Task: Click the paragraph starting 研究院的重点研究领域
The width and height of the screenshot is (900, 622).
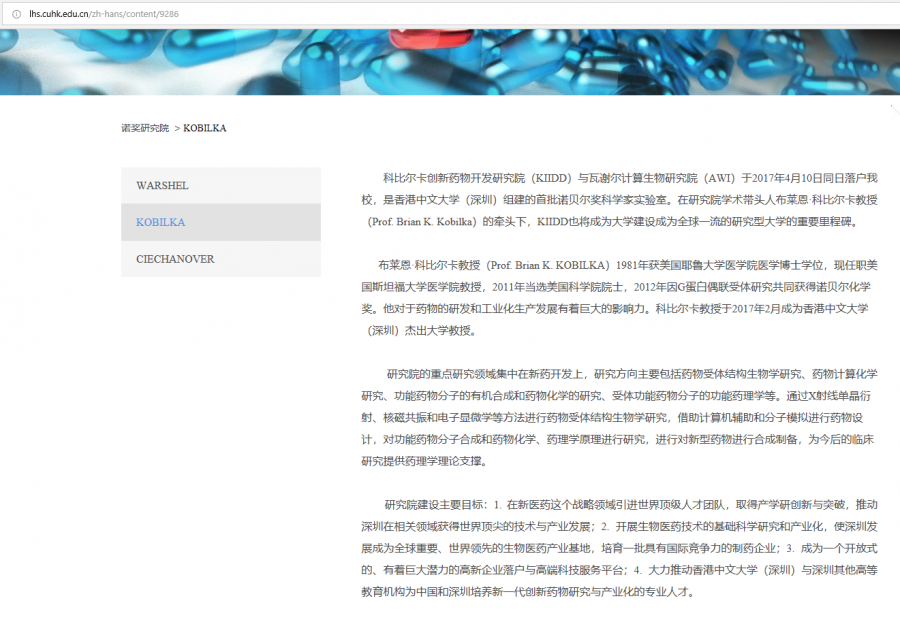Action: [619, 417]
